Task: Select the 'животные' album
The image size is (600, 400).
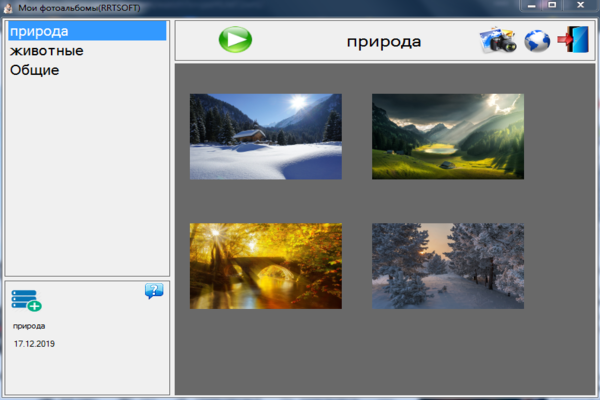Action: 46,51
